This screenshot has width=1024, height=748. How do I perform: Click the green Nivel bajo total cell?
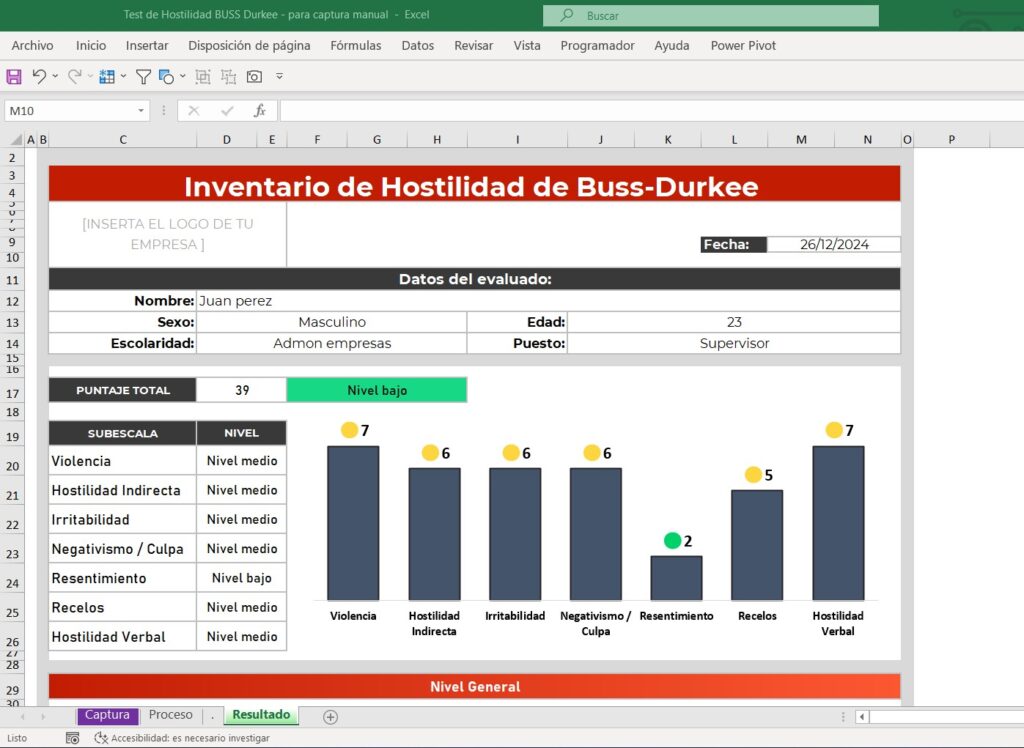point(377,390)
